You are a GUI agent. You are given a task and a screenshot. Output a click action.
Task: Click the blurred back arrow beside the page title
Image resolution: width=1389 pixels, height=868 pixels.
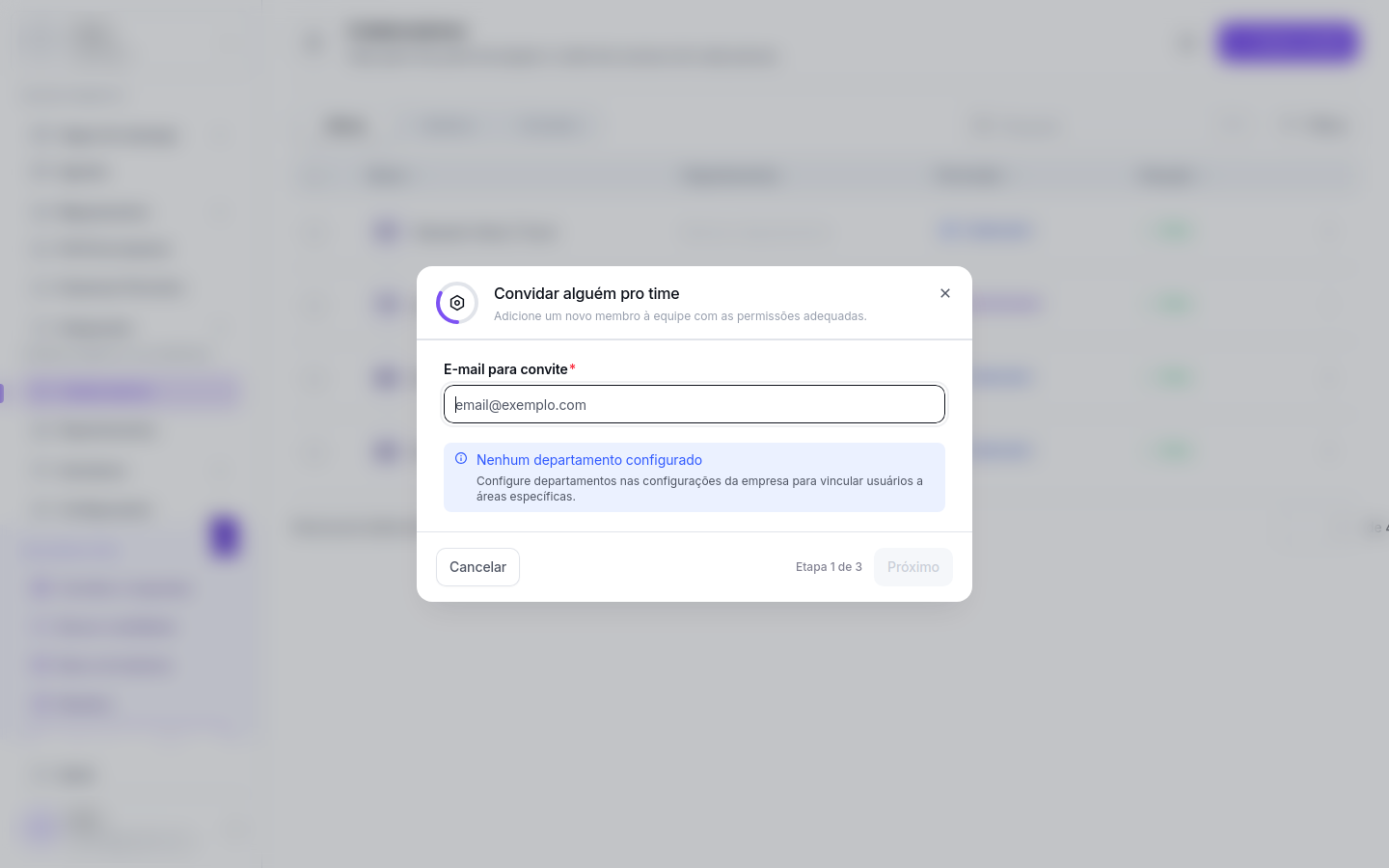pos(314,42)
